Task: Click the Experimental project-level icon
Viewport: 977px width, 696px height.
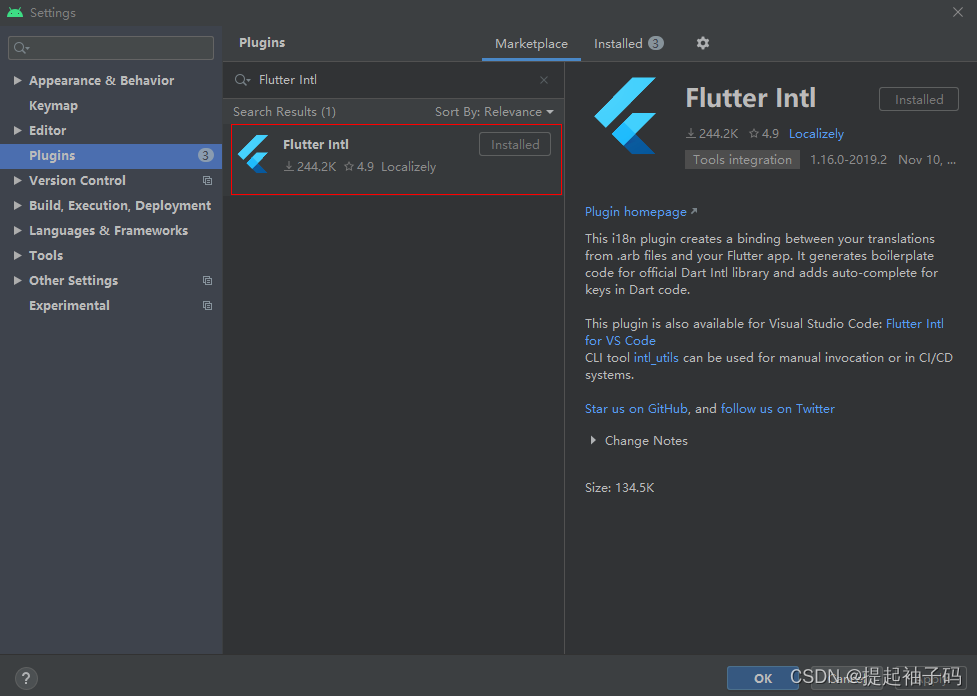Action: point(207,306)
